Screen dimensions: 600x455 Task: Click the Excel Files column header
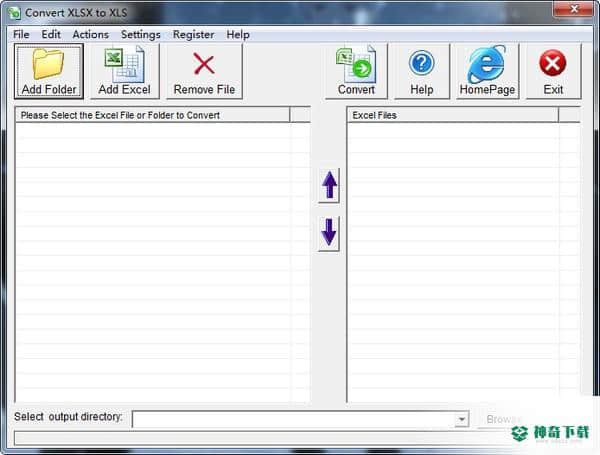(453, 115)
